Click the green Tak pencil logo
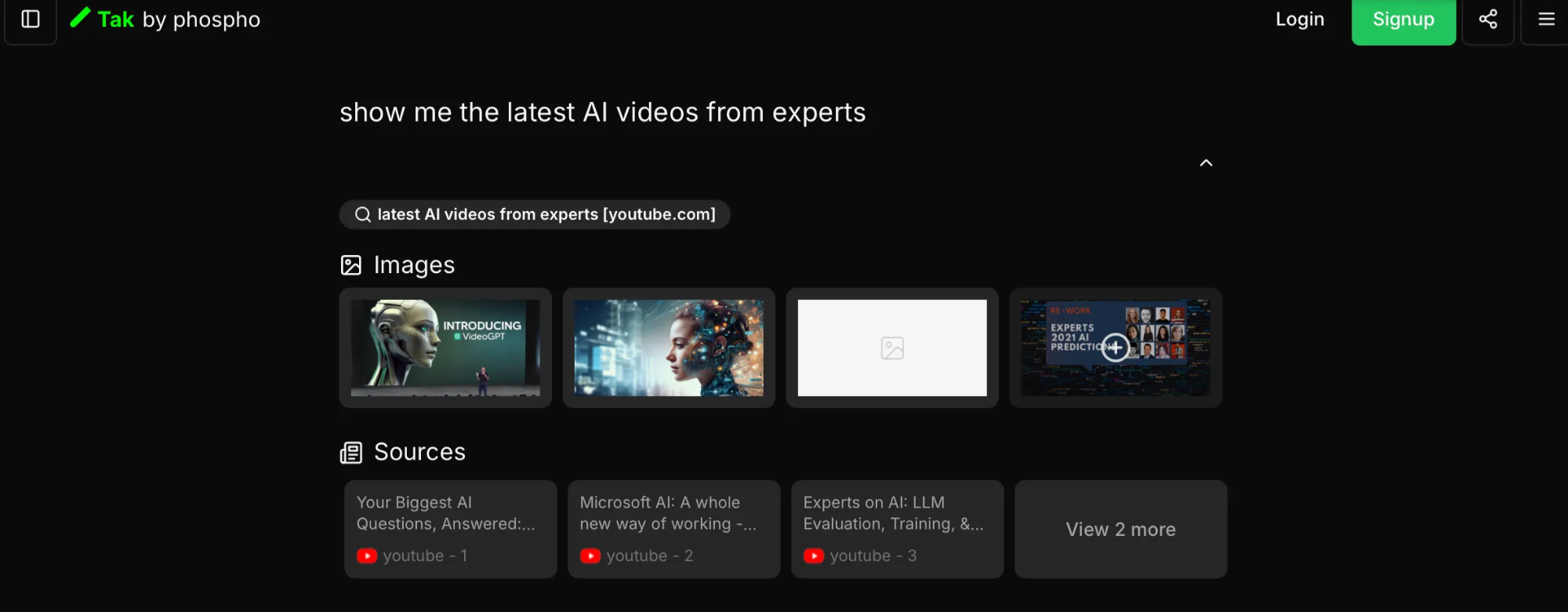Viewport: 1568px width, 612px height. [x=81, y=17]
